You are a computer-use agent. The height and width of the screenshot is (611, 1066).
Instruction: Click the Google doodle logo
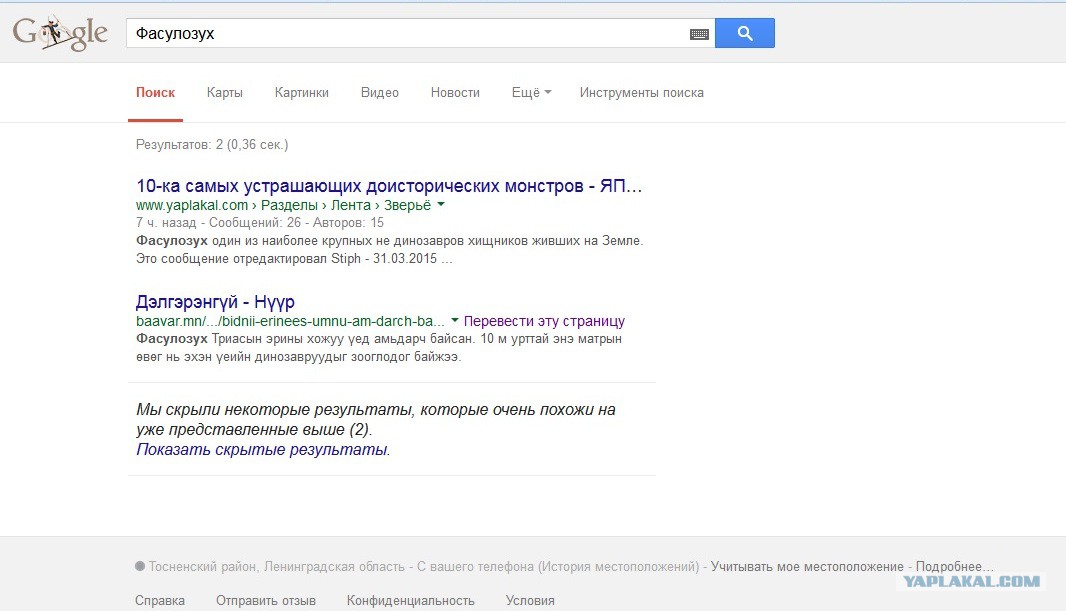[x=60, y=33]
